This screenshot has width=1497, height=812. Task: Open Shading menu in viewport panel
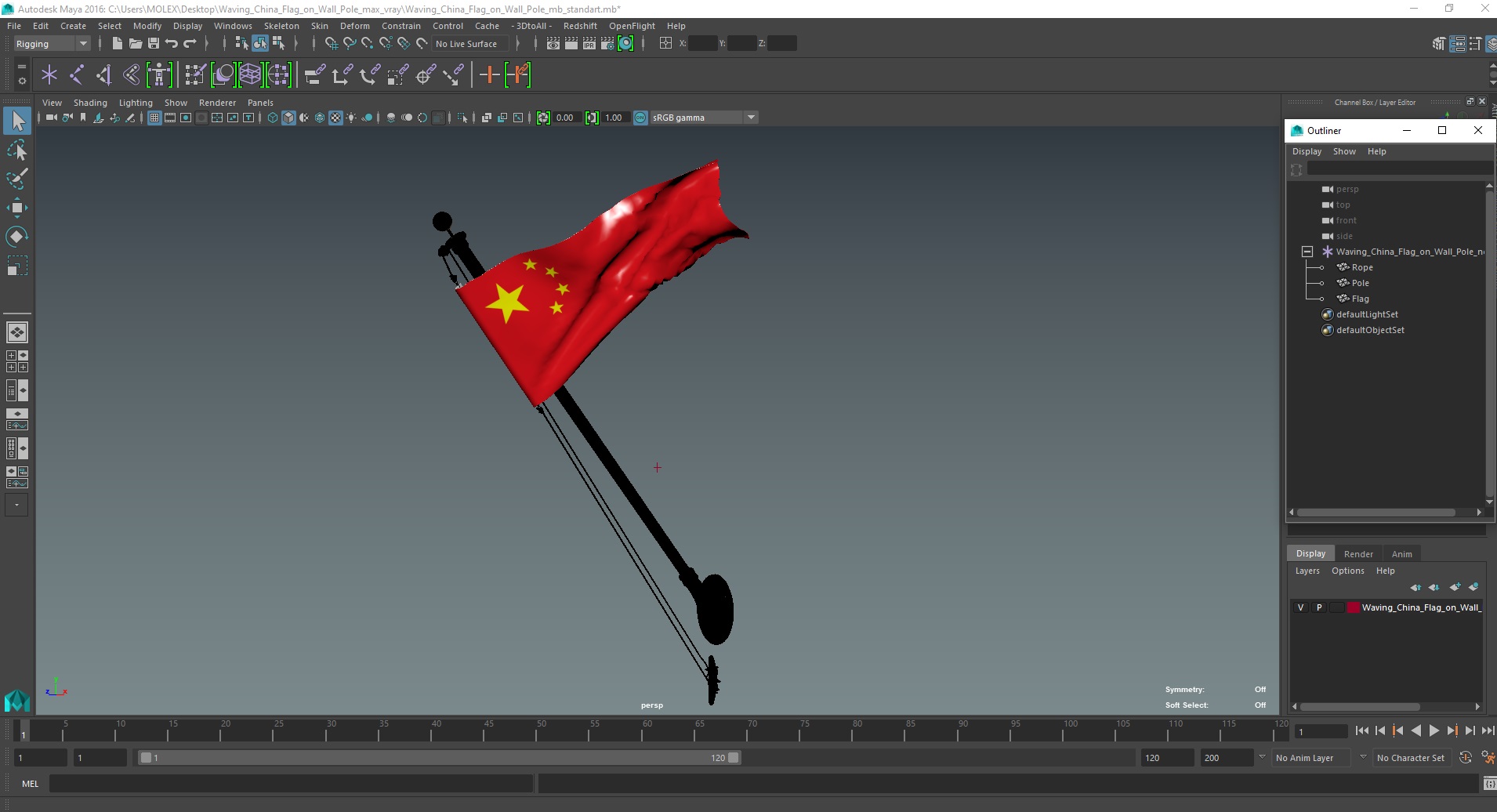click(x=90, y=103)
